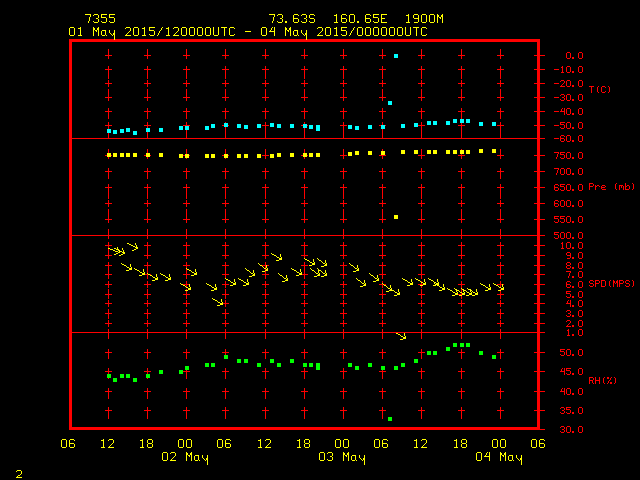This screenshot has height=480, width=640.
Task: Select the wind arrow below the 1.0 line
Action: 401,336
